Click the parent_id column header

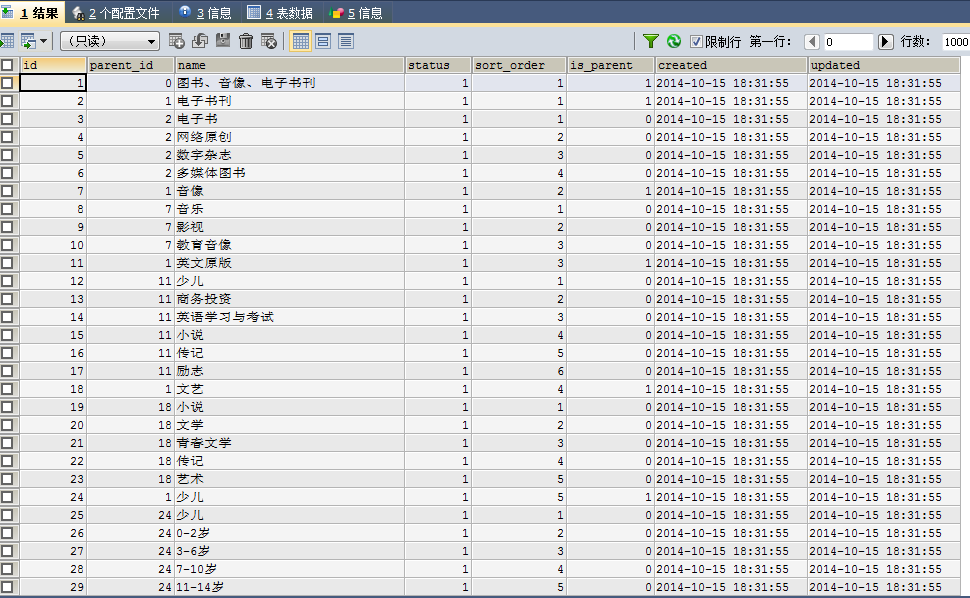(130, 65)
